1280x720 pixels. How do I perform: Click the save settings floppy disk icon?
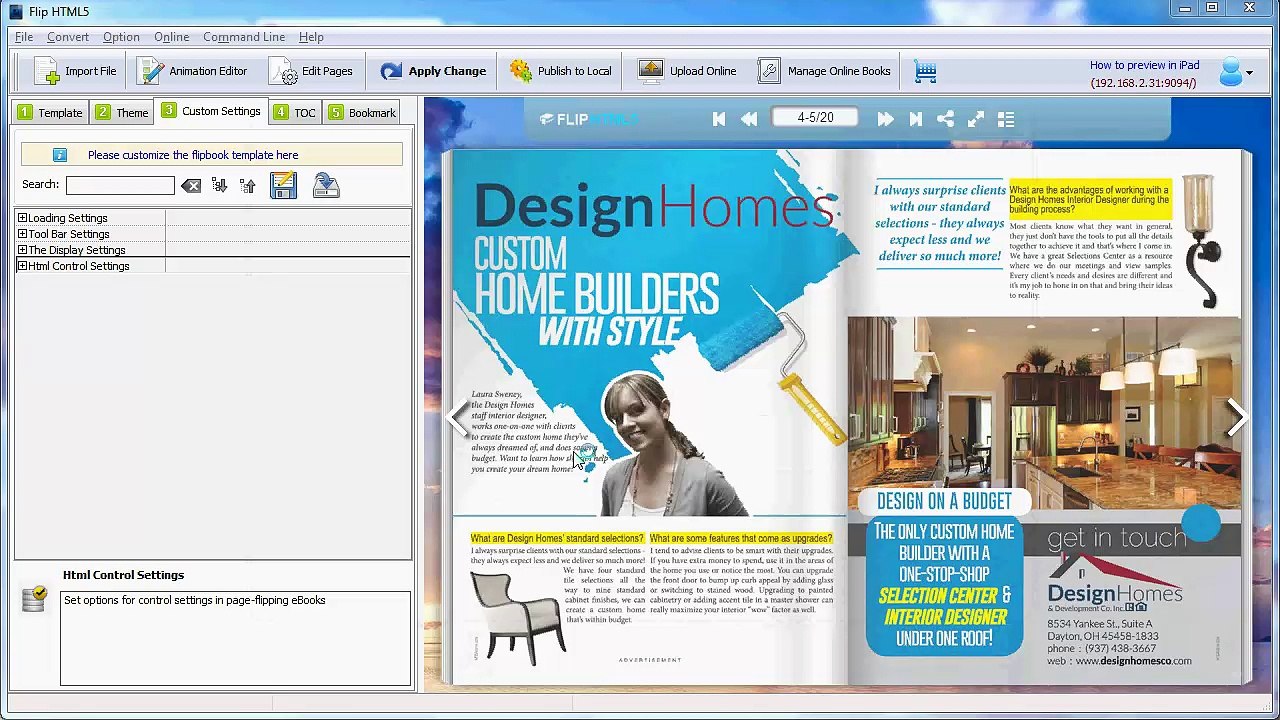[x=283, y=185]
